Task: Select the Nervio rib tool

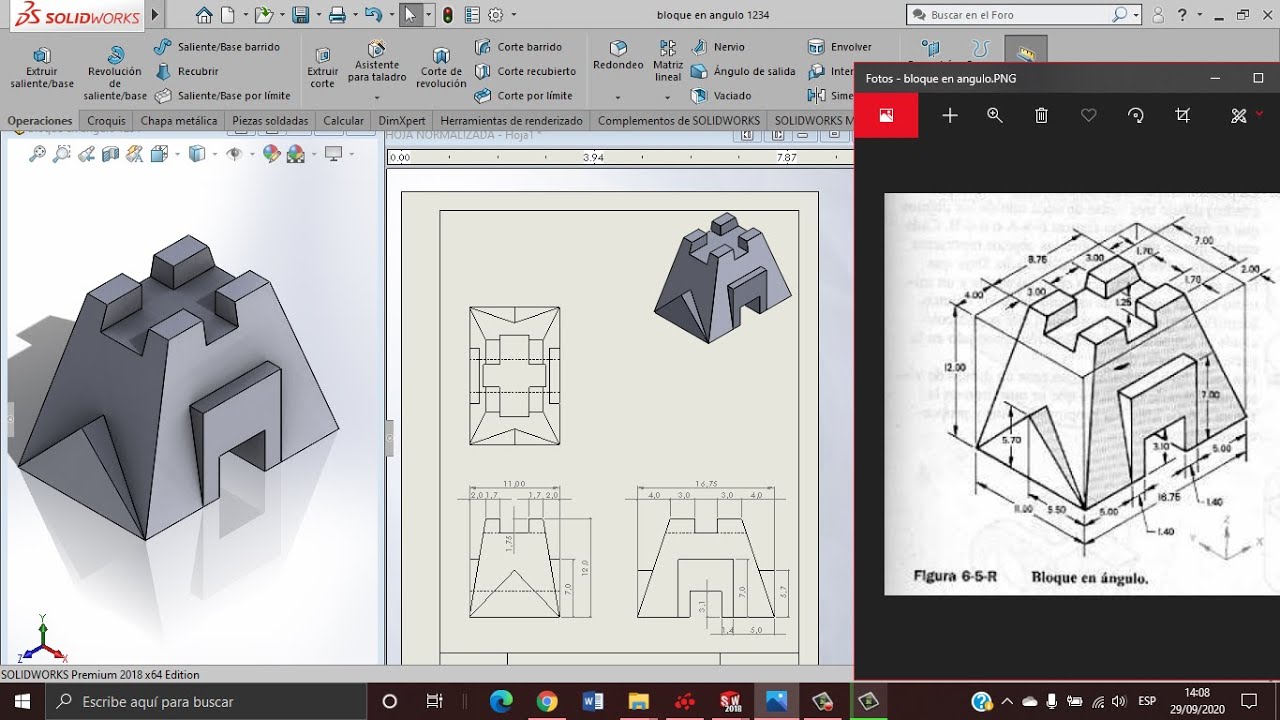Action: click(x=716, y=47)
